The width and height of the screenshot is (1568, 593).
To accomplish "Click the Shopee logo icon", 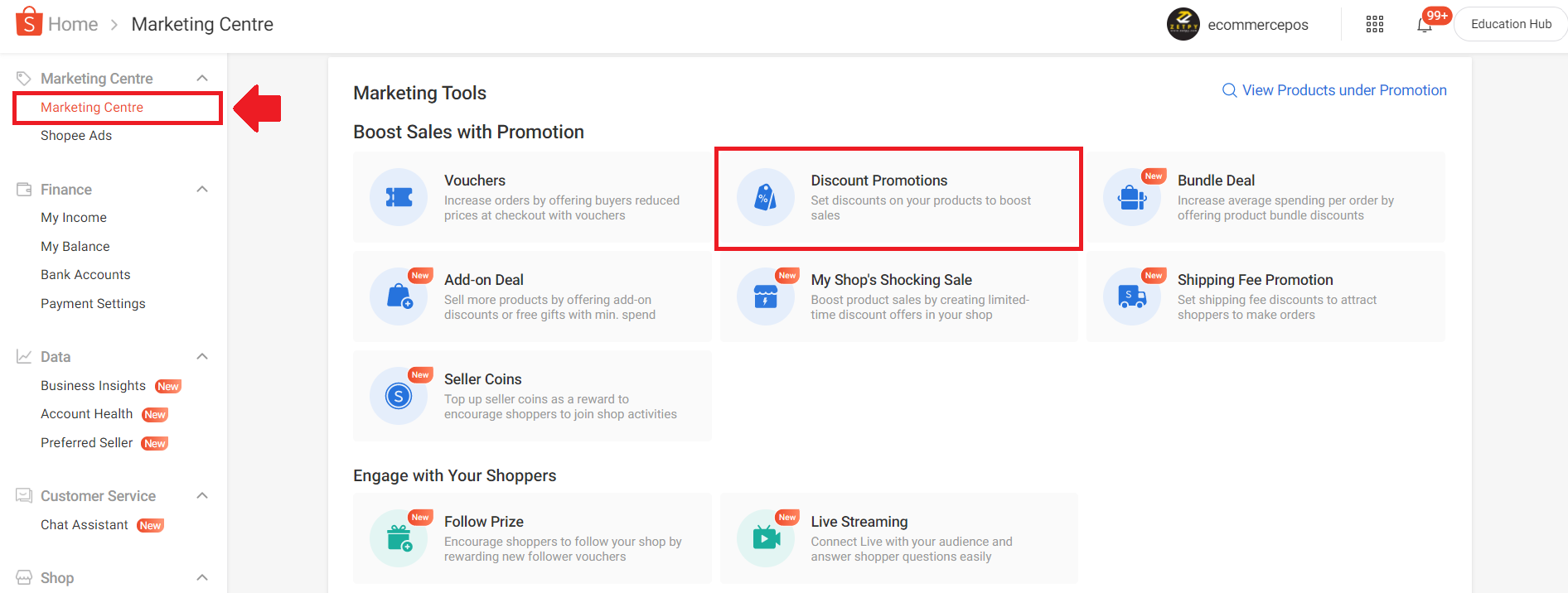I will click(29, 22).
